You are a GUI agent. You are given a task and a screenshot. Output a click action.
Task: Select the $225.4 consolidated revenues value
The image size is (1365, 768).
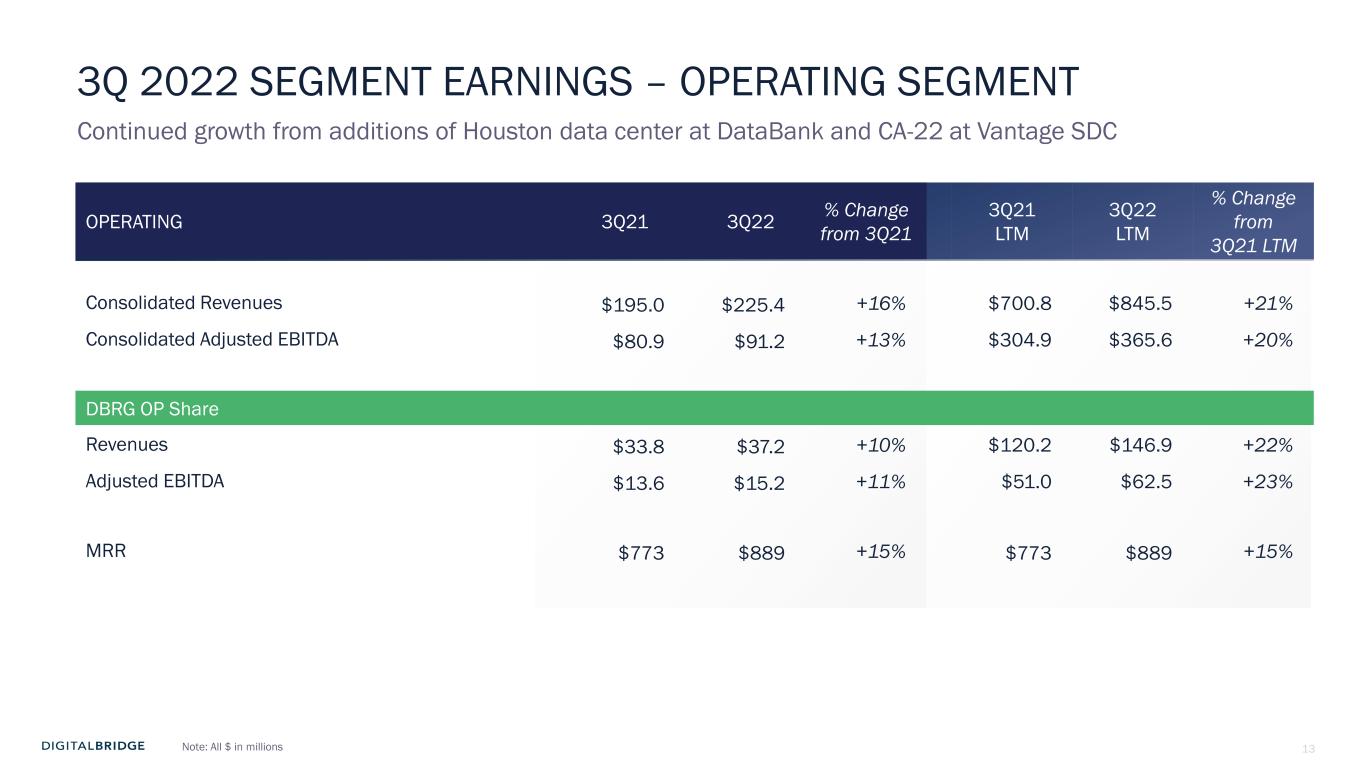click(x=752, y=304)
